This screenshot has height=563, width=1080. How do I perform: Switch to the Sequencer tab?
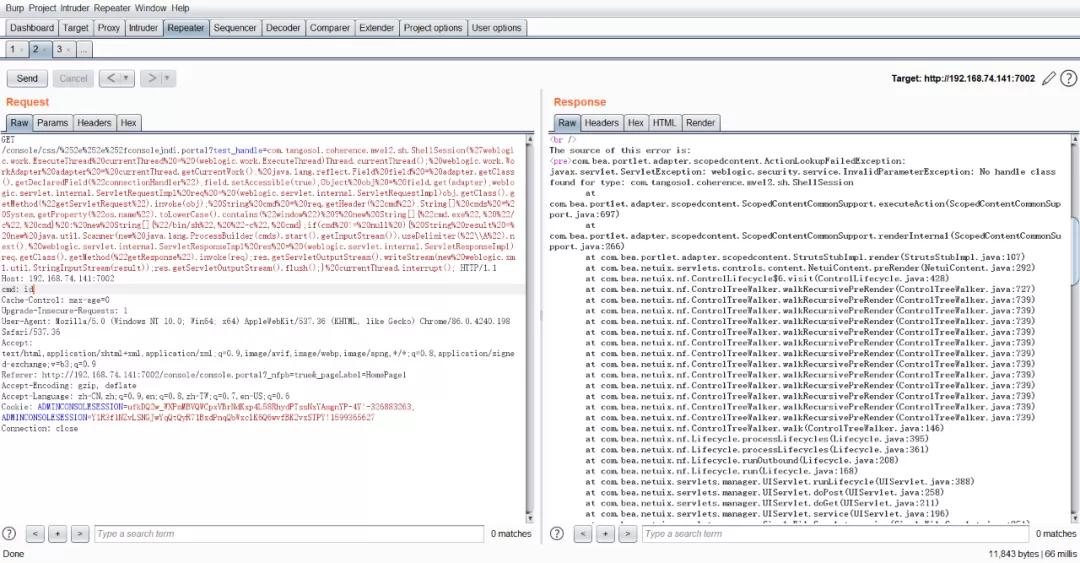tap(234, 28)
